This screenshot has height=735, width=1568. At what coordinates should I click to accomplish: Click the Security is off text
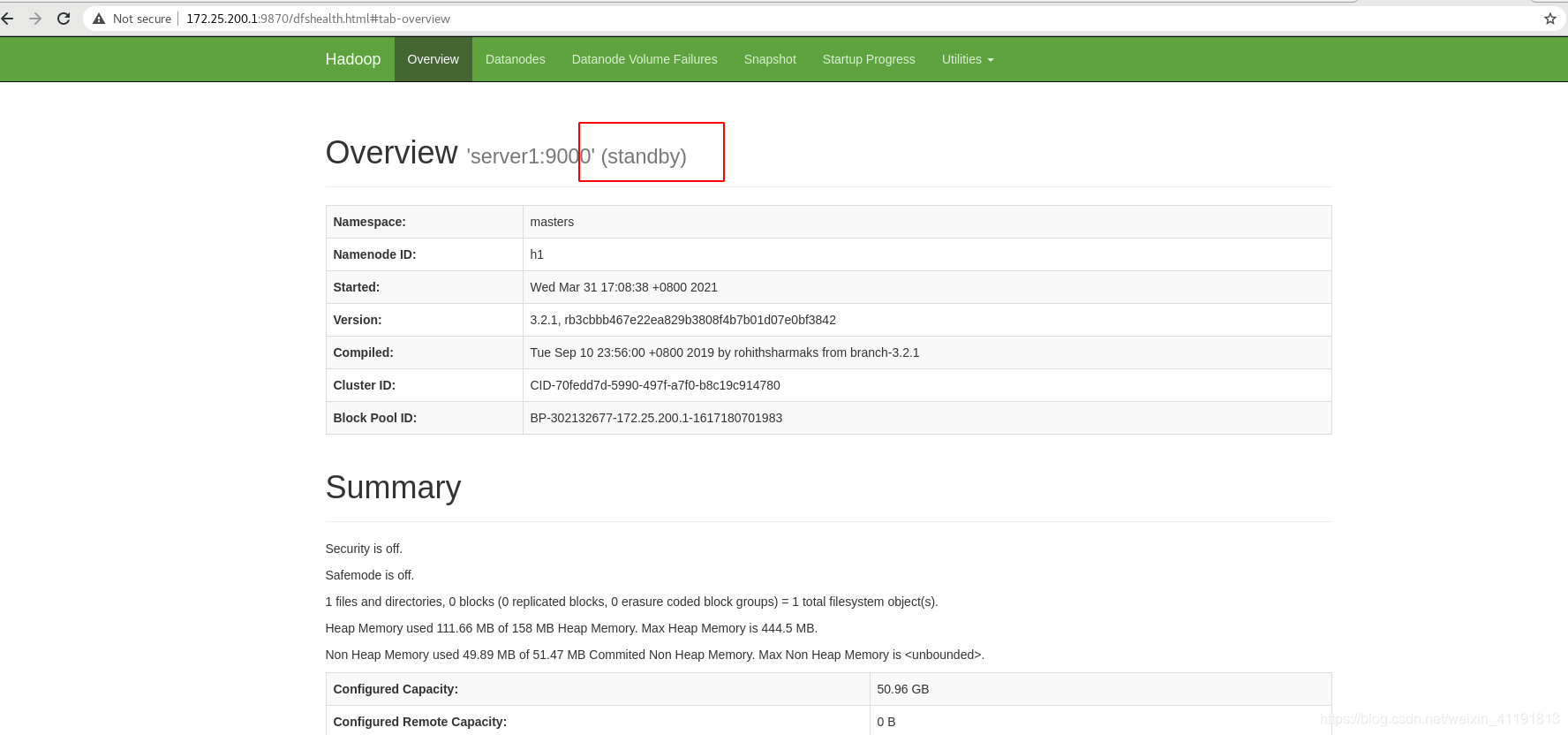pyautogui.click(x=364, y=549)
